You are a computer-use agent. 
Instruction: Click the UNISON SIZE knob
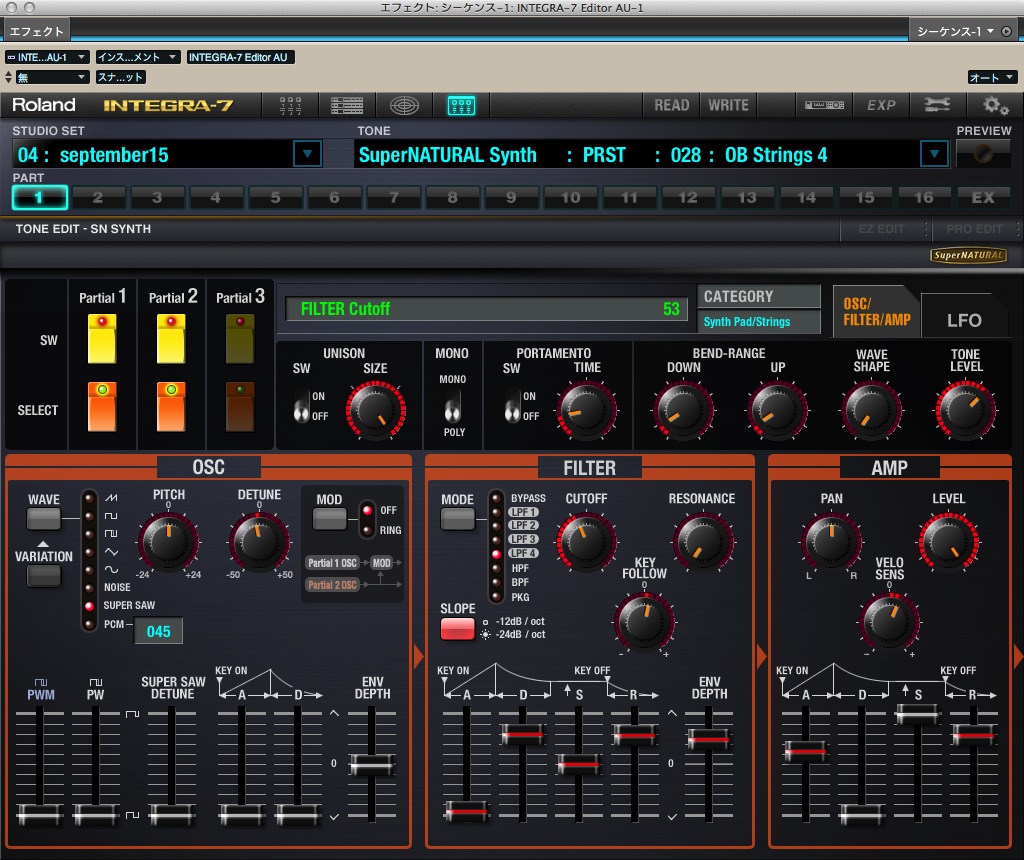[376, 411]
